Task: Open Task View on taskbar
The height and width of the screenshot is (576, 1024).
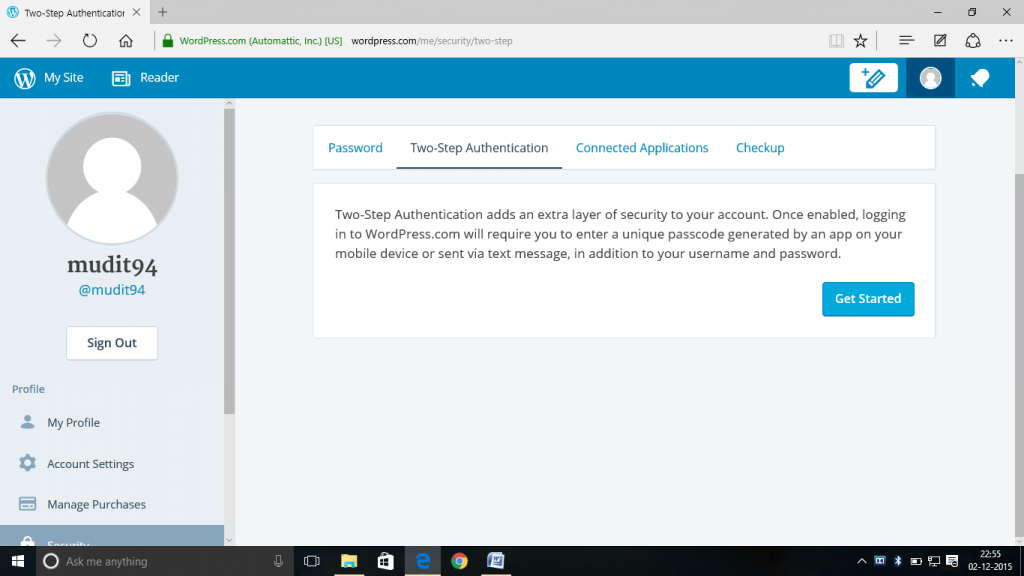Action: 312,561
